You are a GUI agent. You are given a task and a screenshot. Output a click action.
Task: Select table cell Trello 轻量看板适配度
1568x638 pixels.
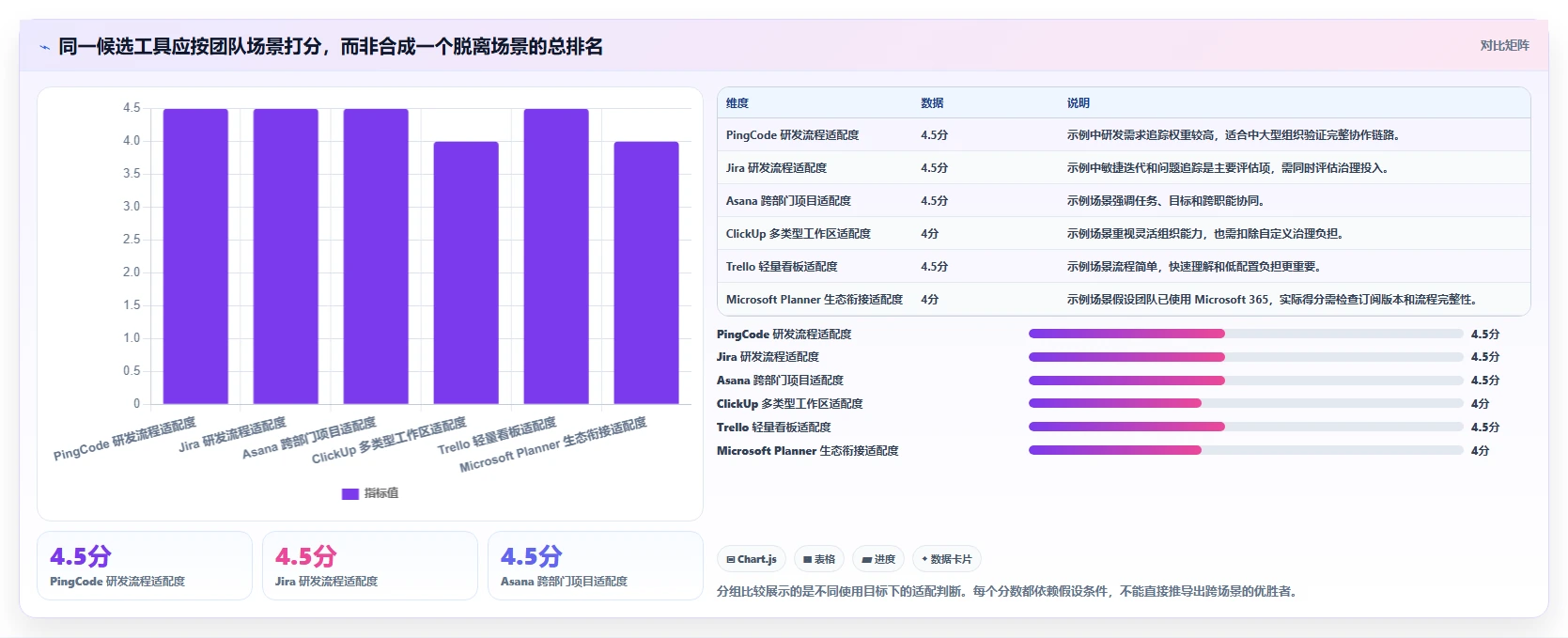pos(782,267)
